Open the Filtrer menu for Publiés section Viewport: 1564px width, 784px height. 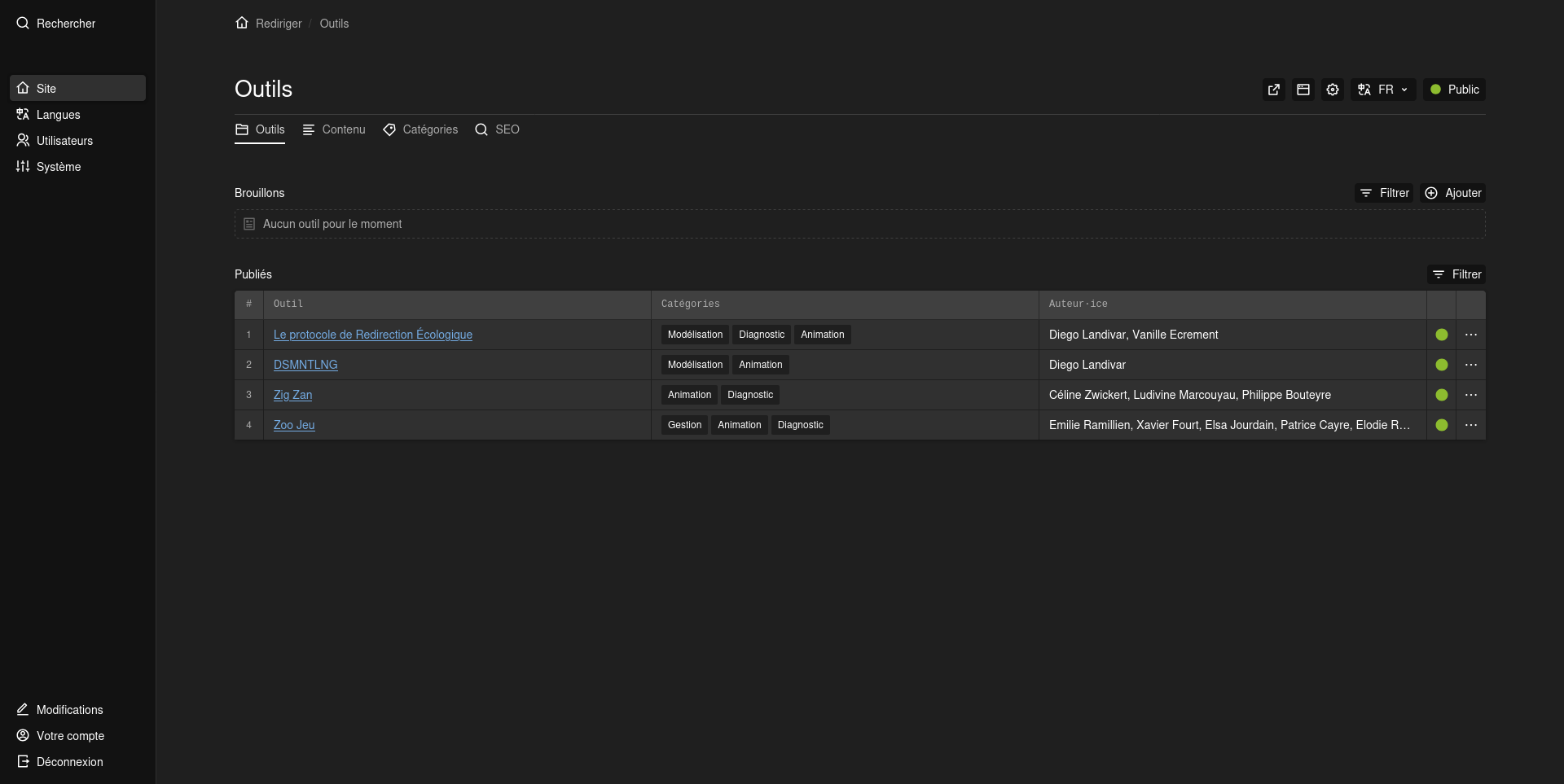pyautogui.click(x=1456, y=274)
